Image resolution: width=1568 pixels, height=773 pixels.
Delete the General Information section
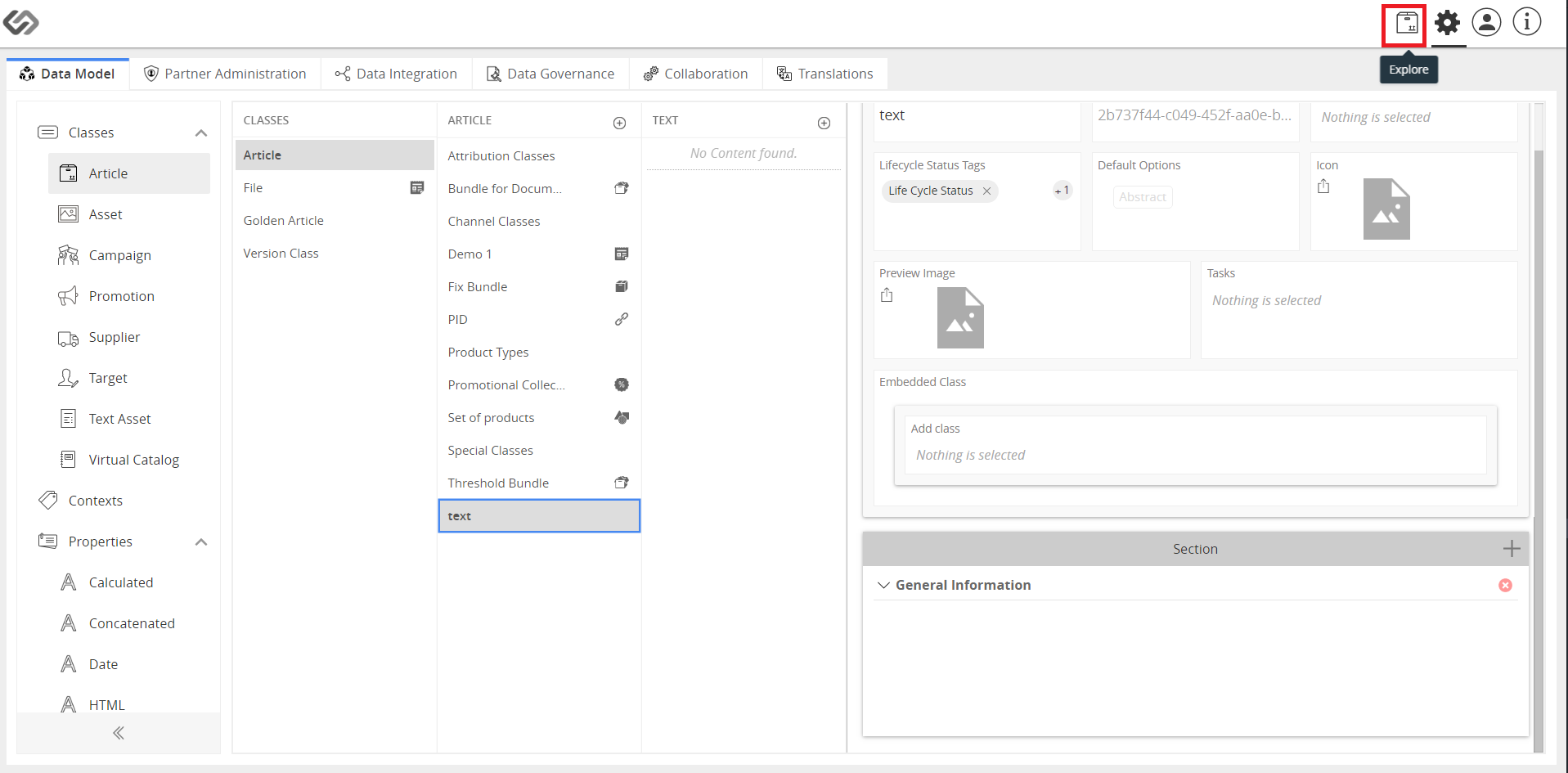tap(1505, 585)
